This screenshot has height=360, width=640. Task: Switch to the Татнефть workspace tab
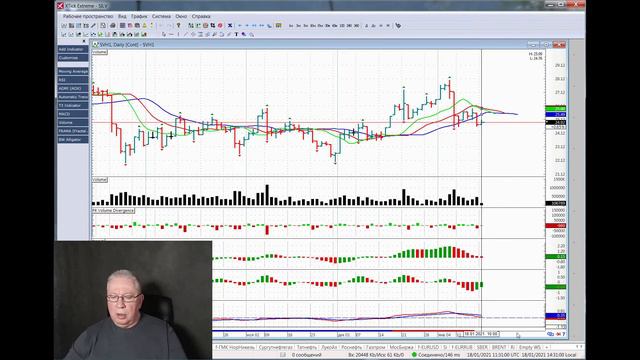[307, 347]
